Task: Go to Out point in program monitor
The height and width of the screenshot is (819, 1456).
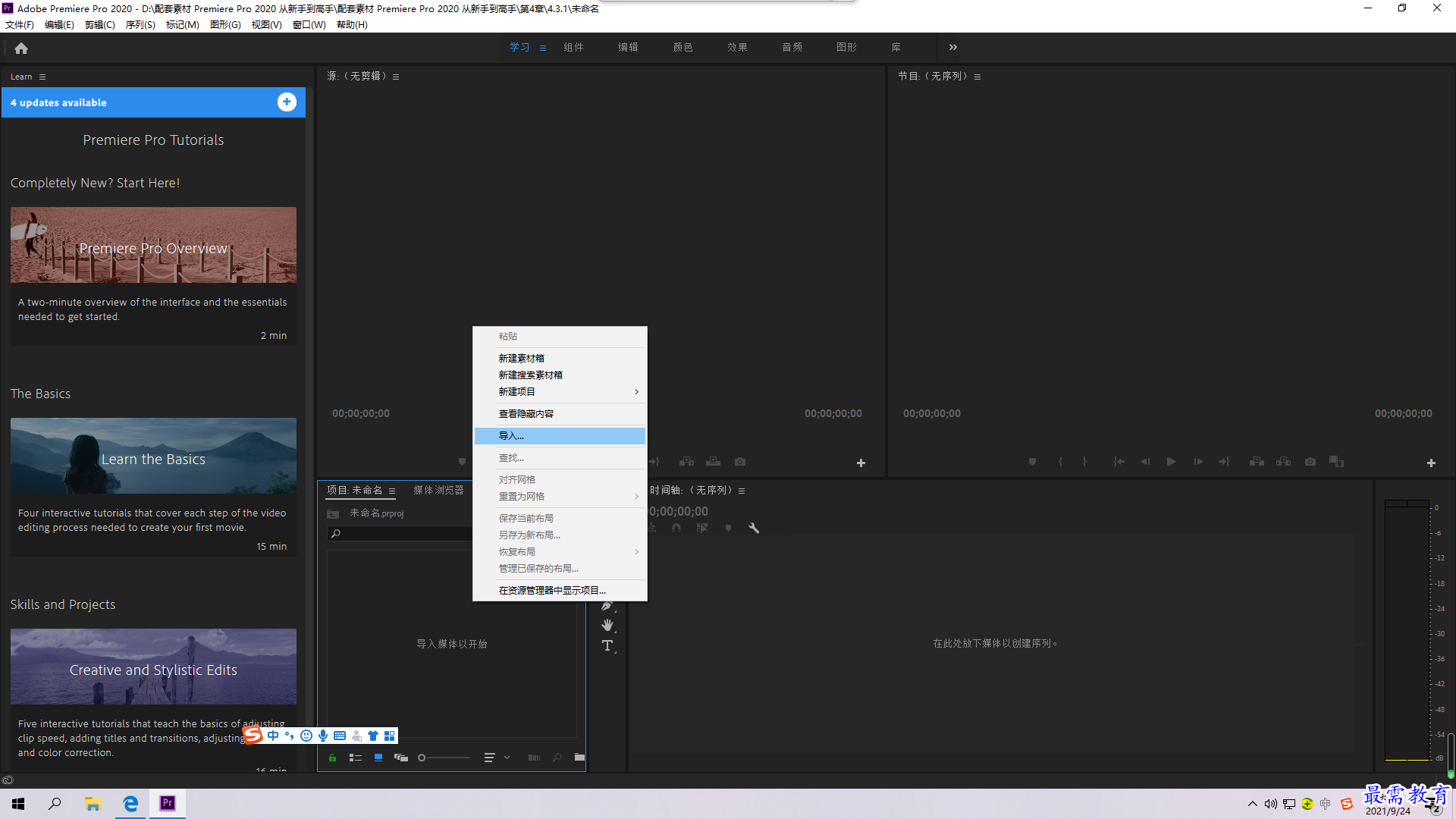Action: (x=1224, y=461)
